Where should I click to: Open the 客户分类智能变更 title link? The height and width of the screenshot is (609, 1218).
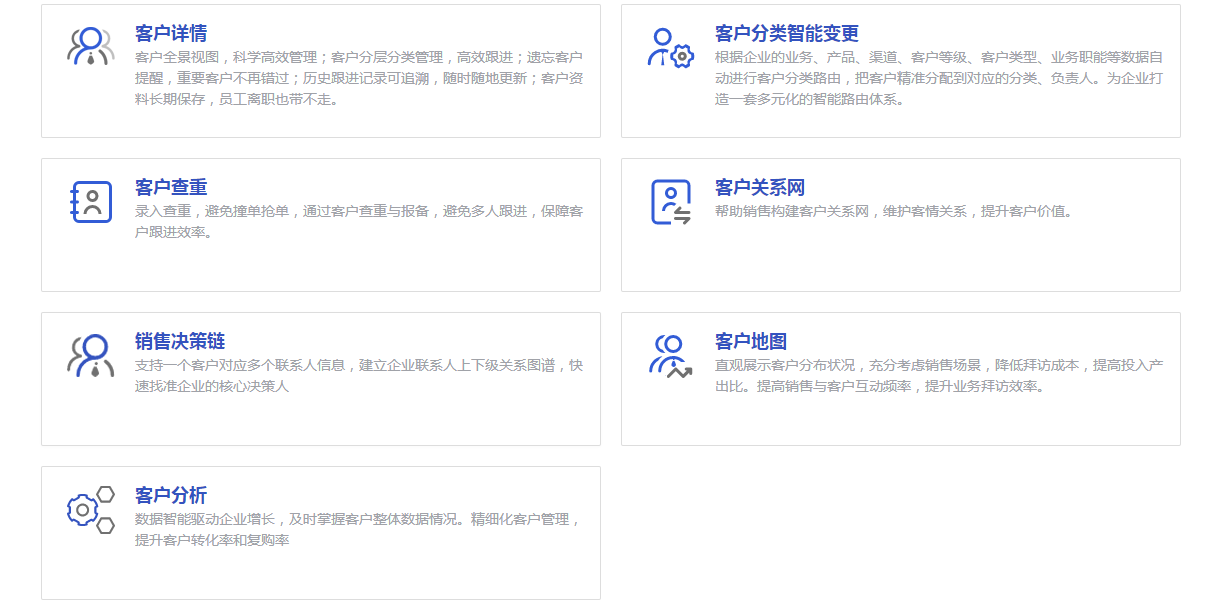pos(786,34)
